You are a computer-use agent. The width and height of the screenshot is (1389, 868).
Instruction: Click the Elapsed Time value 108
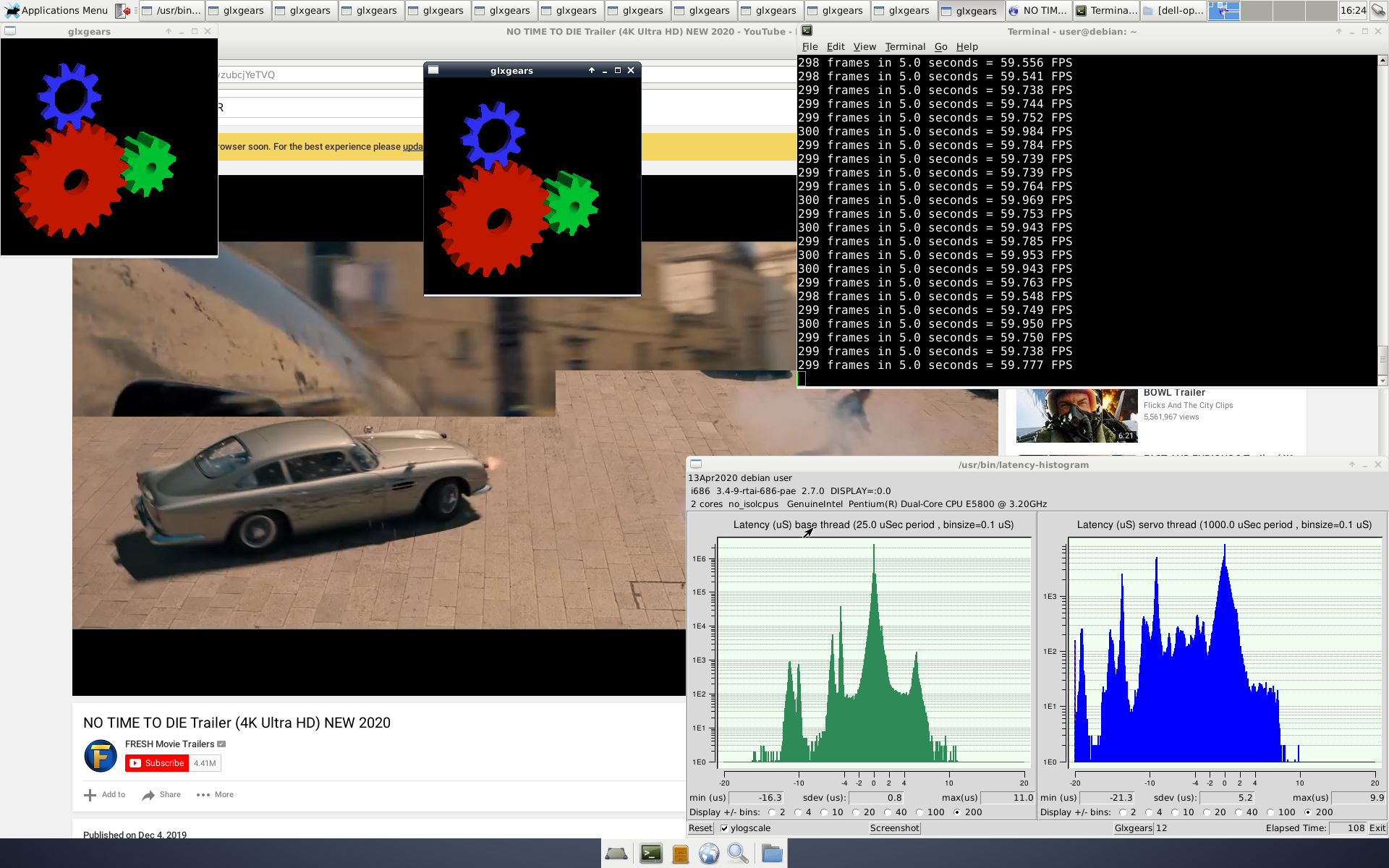tap(1348, 828)
